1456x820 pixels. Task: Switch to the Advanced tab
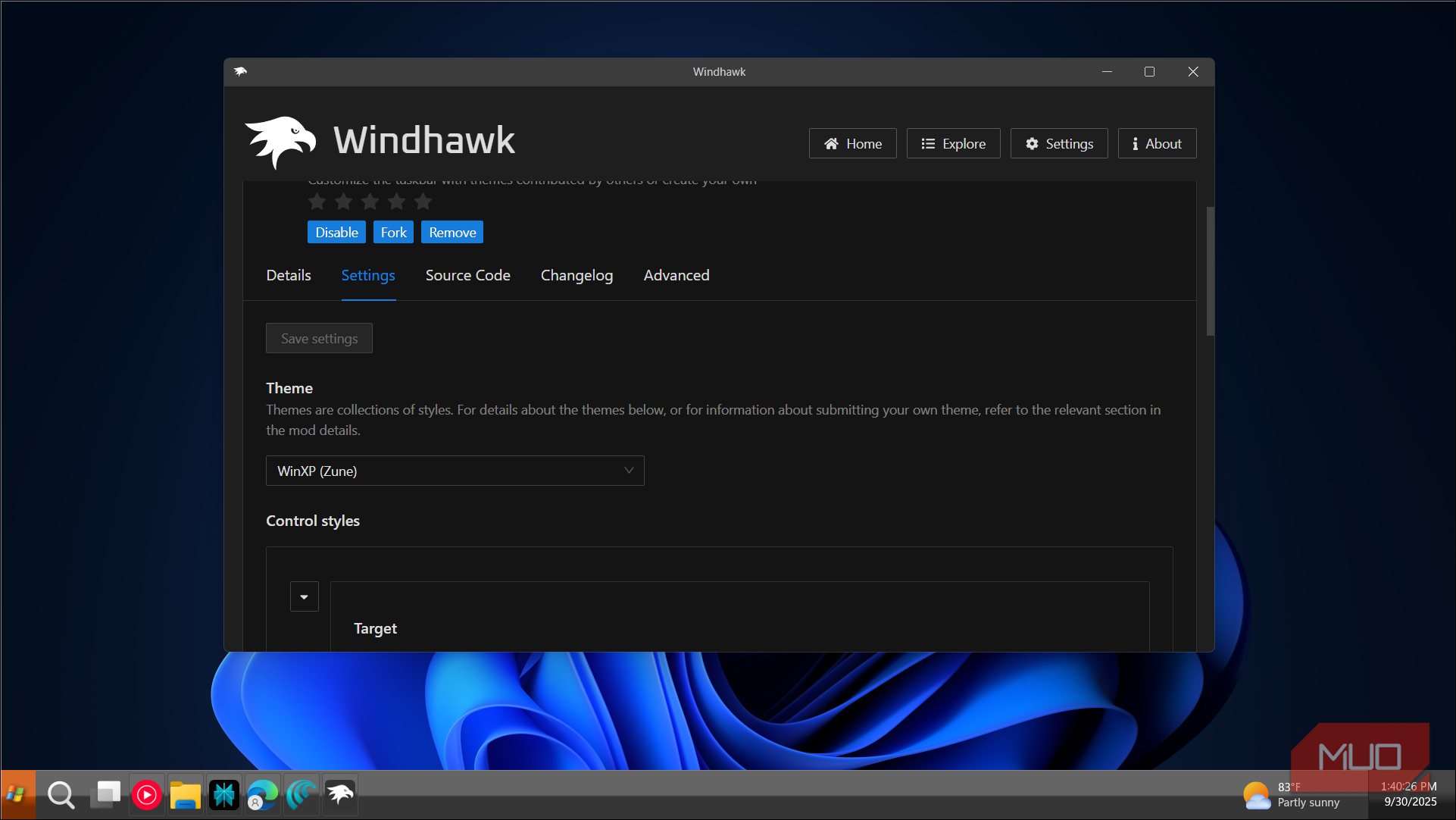coord(676,275)
